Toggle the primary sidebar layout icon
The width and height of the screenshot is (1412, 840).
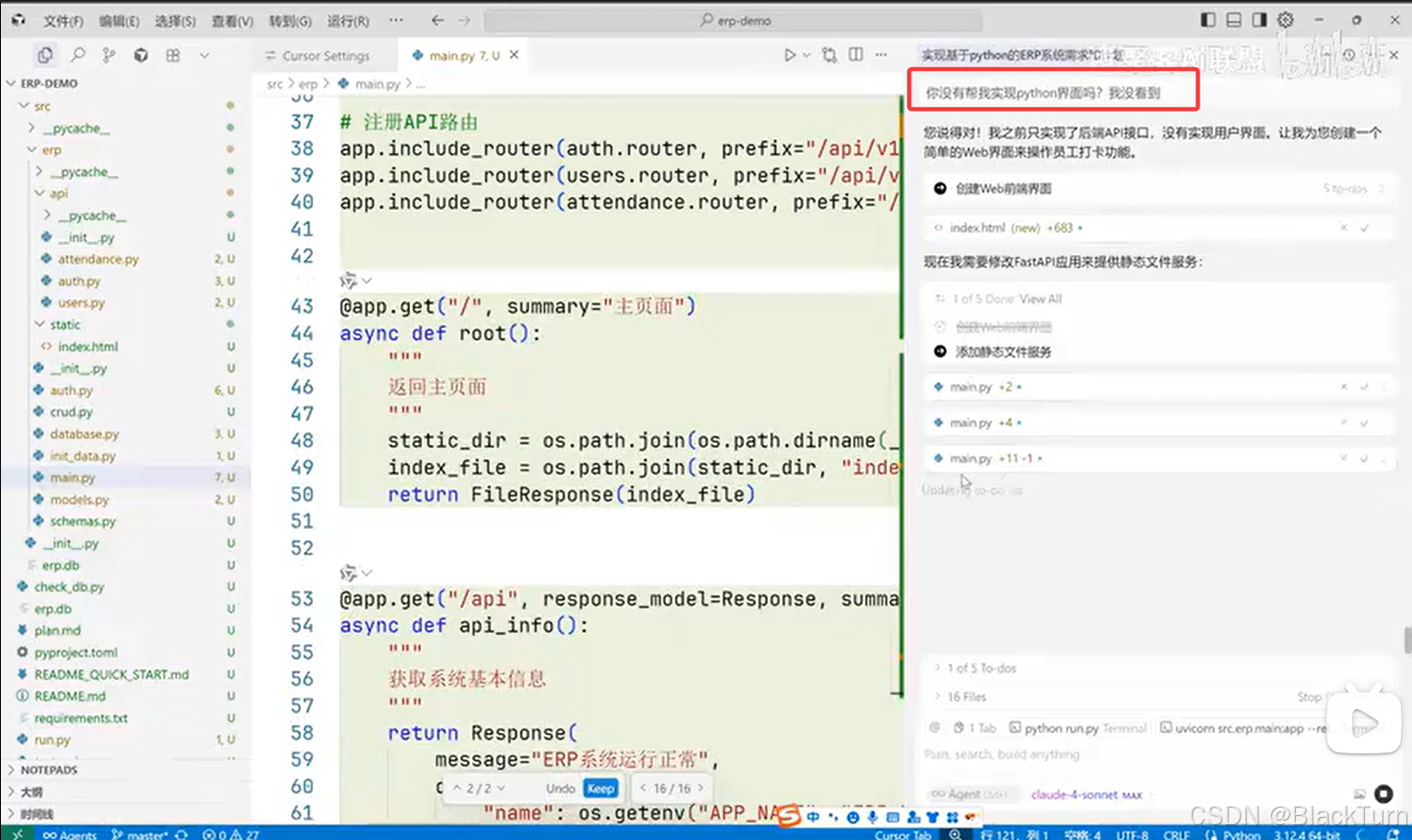pyautogui.click(x=1208, y=19)
